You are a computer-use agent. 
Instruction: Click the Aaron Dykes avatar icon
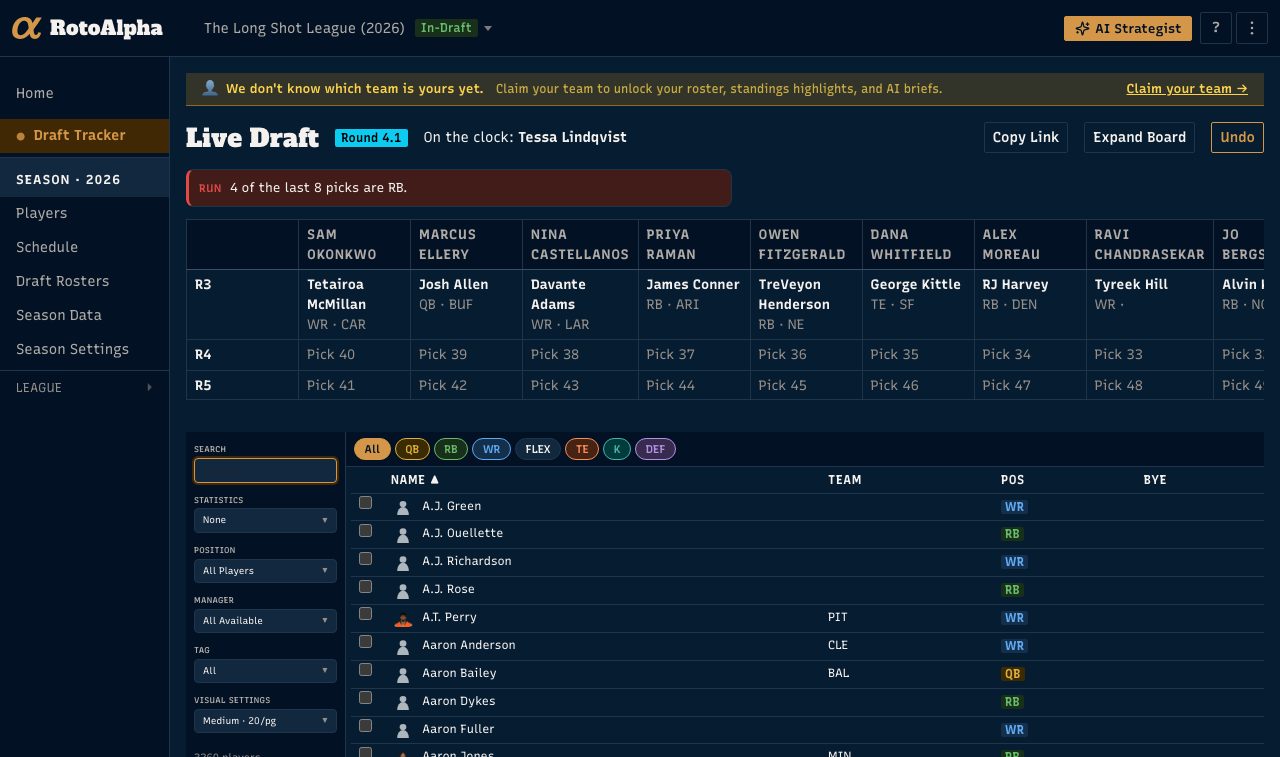[403, 702]
